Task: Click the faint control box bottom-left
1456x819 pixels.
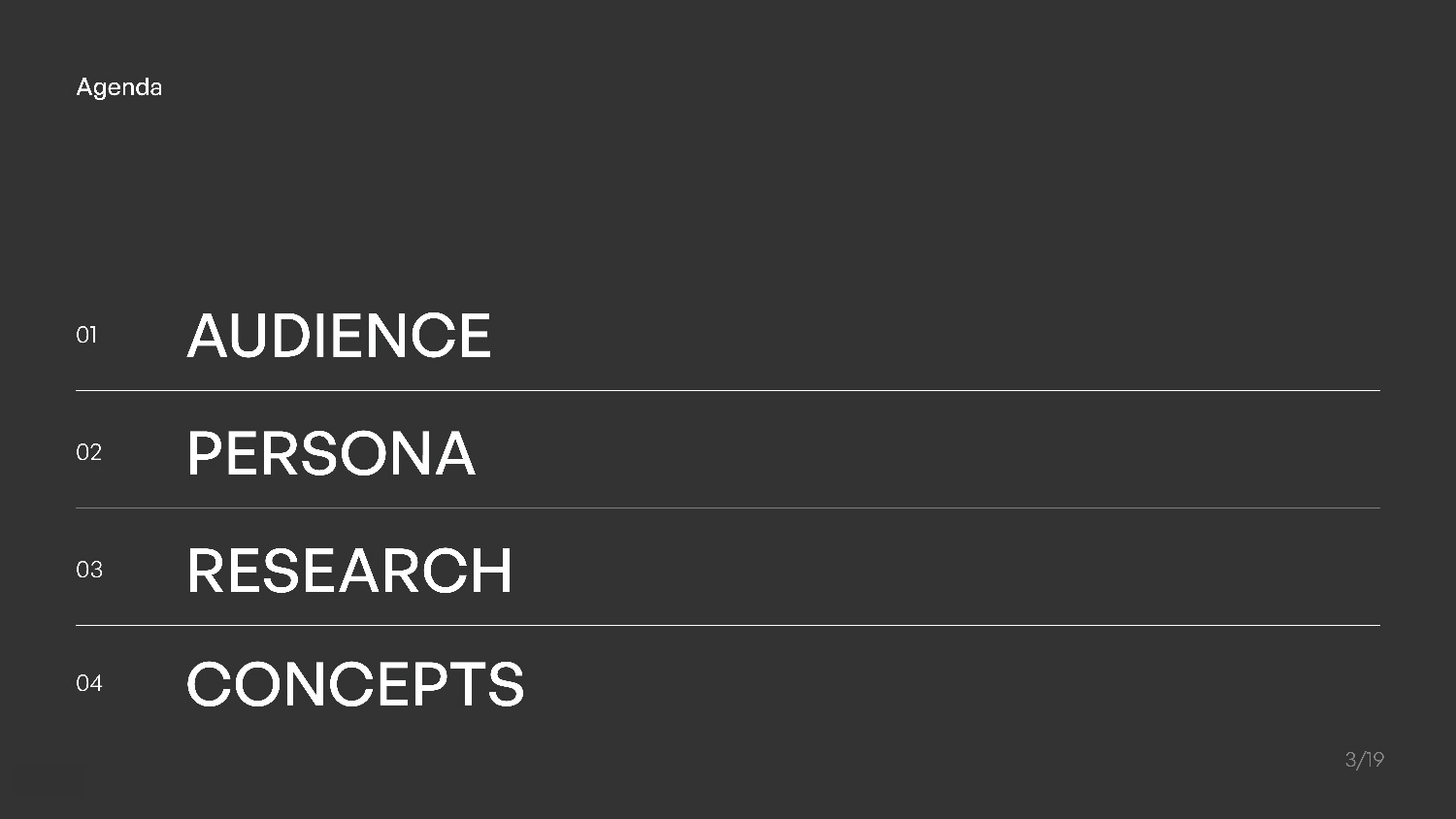Action: 49,782
